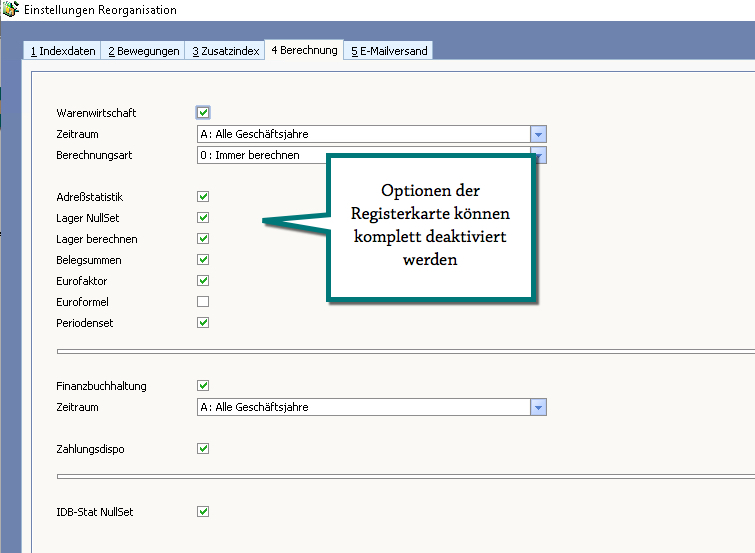Viewport: 755px width, 553px height.
Task: Open the Berechnungsart dropdown list
Action: coord(539,155)
